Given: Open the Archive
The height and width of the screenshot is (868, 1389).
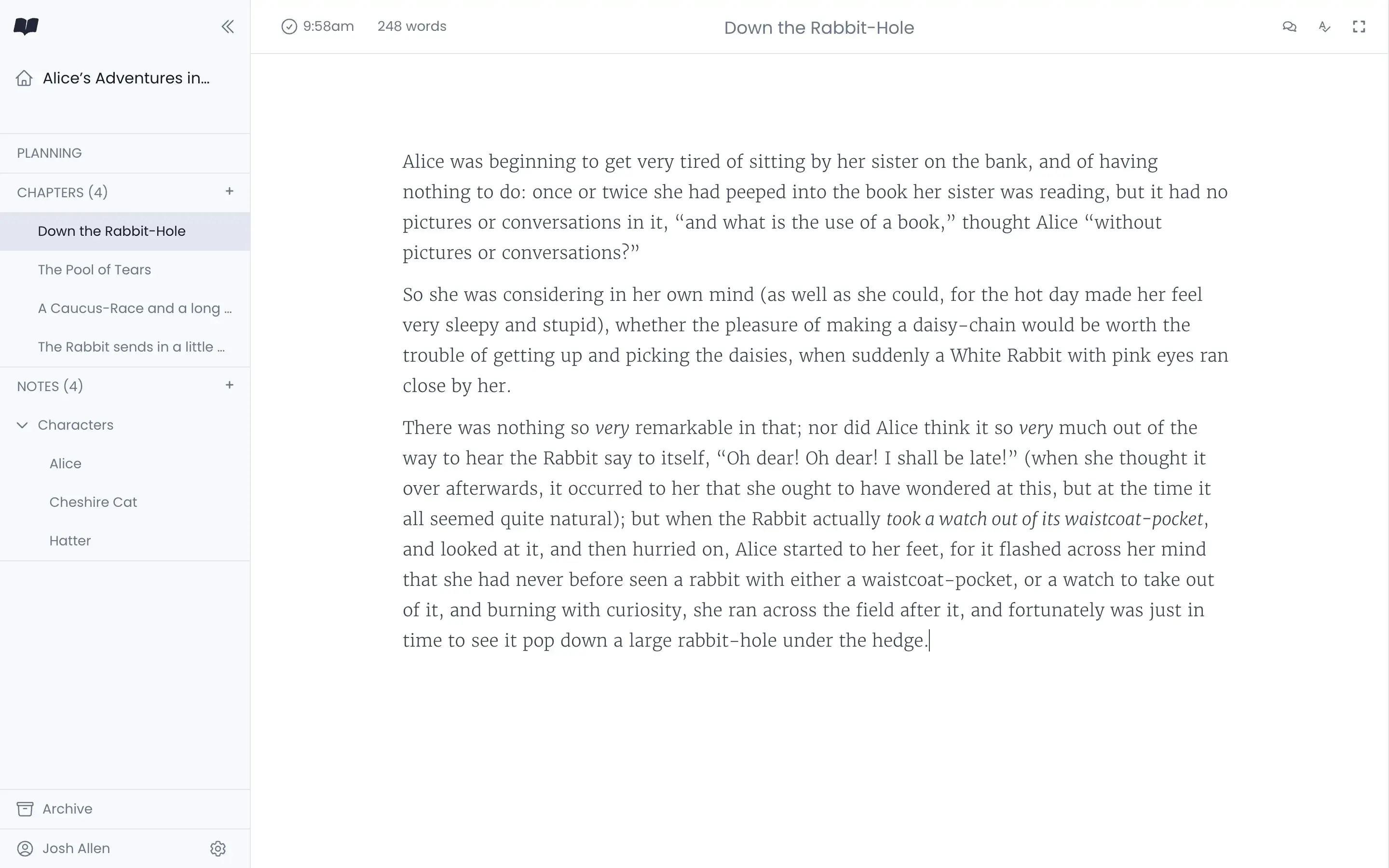Looking at the screenshot, I should click(67, 809).
